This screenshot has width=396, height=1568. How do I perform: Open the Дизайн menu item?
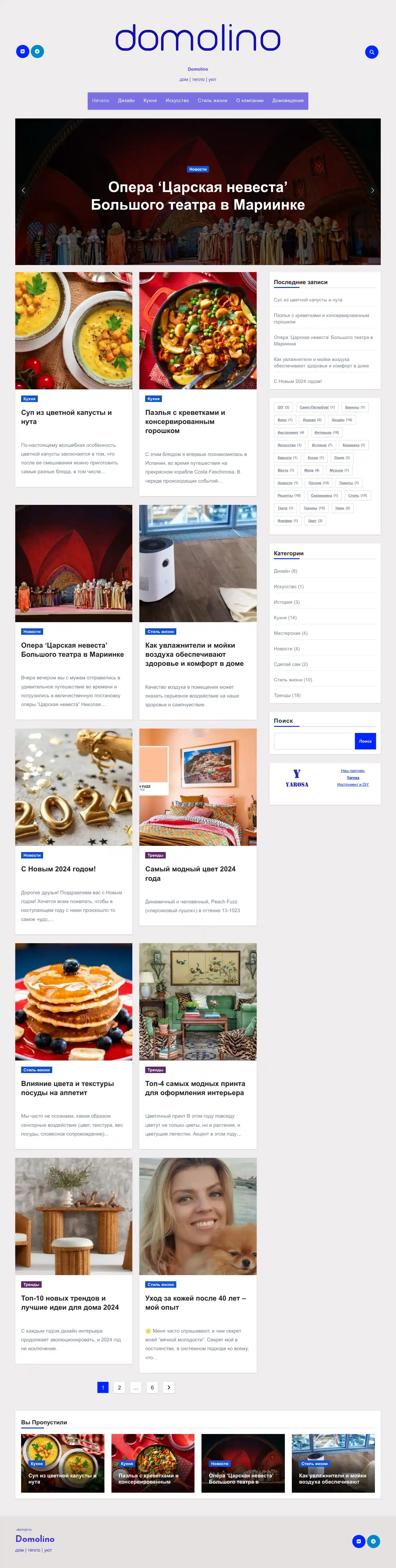(126, 101)
